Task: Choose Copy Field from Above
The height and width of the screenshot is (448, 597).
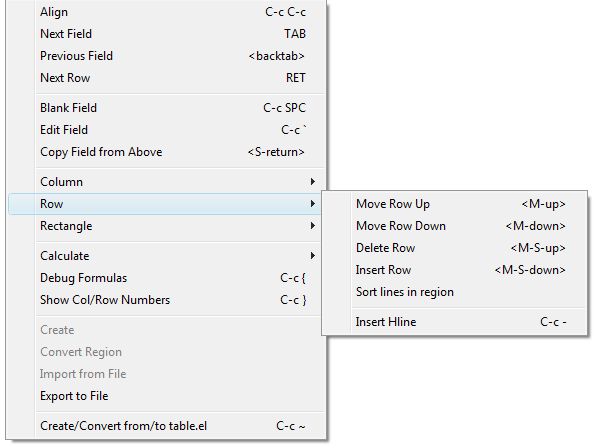Action: [x=167, y=152]
